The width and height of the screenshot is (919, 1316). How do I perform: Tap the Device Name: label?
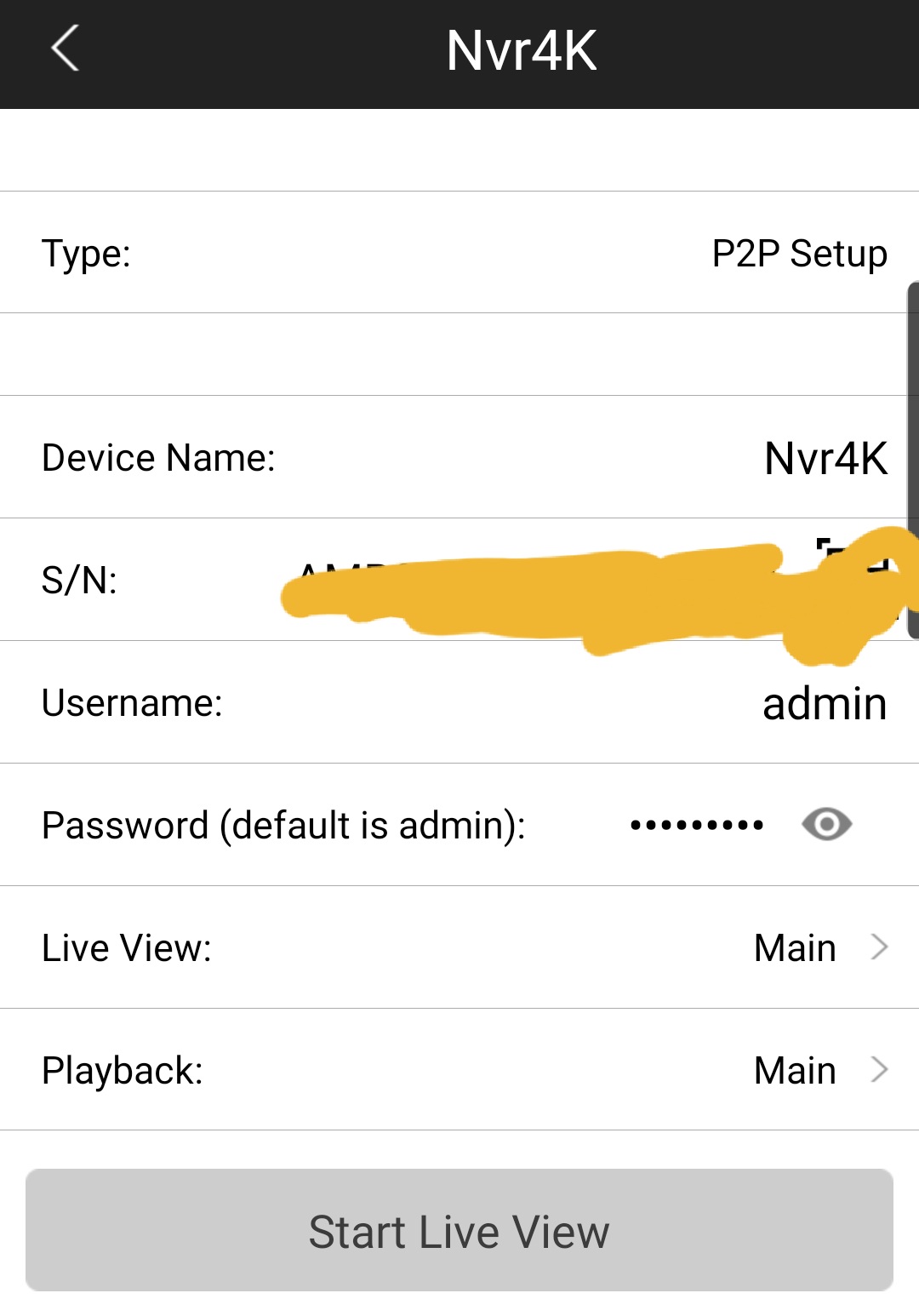tap(158, 458)
